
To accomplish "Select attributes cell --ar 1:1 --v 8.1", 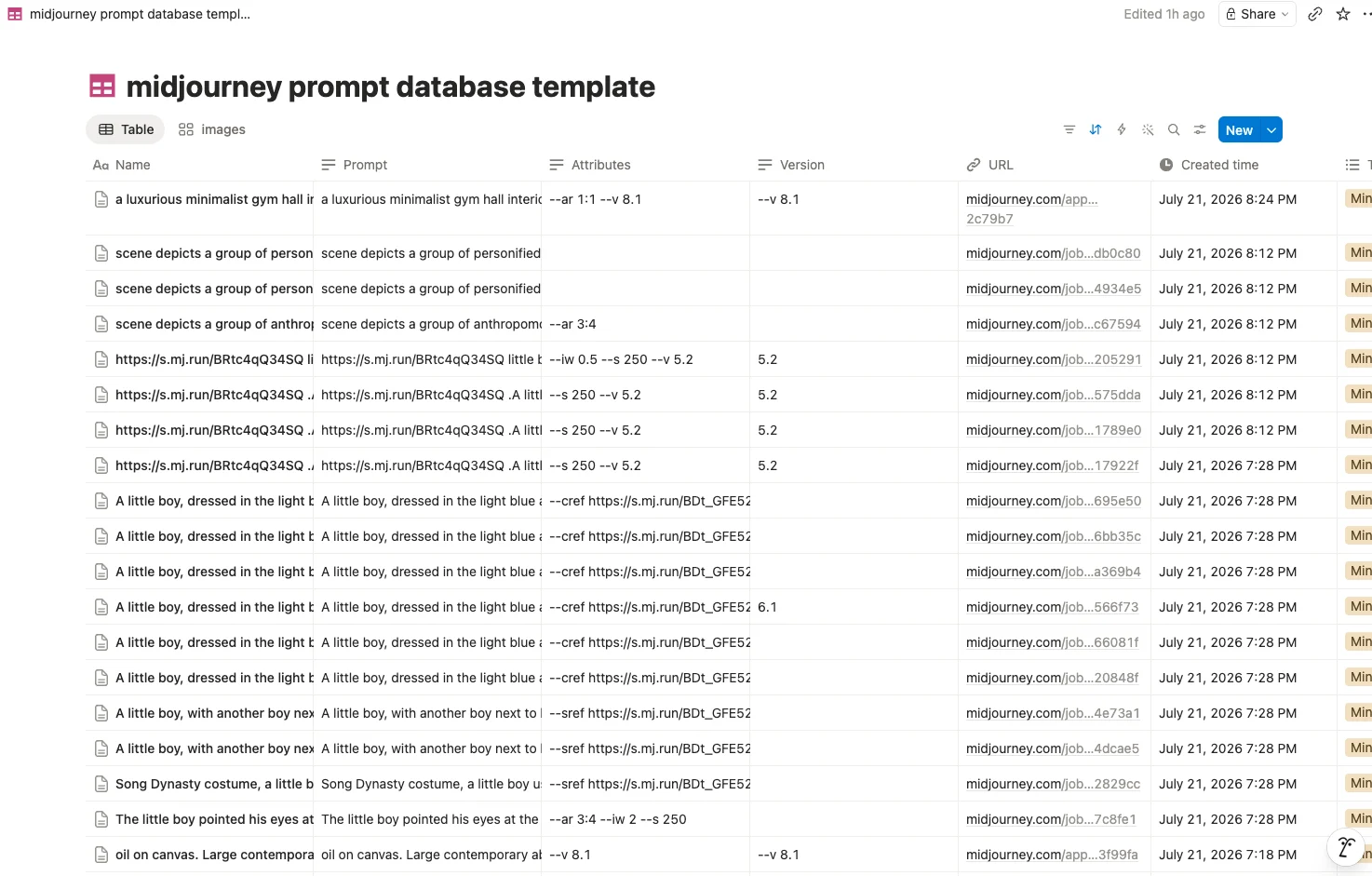I will pos(646,209).
